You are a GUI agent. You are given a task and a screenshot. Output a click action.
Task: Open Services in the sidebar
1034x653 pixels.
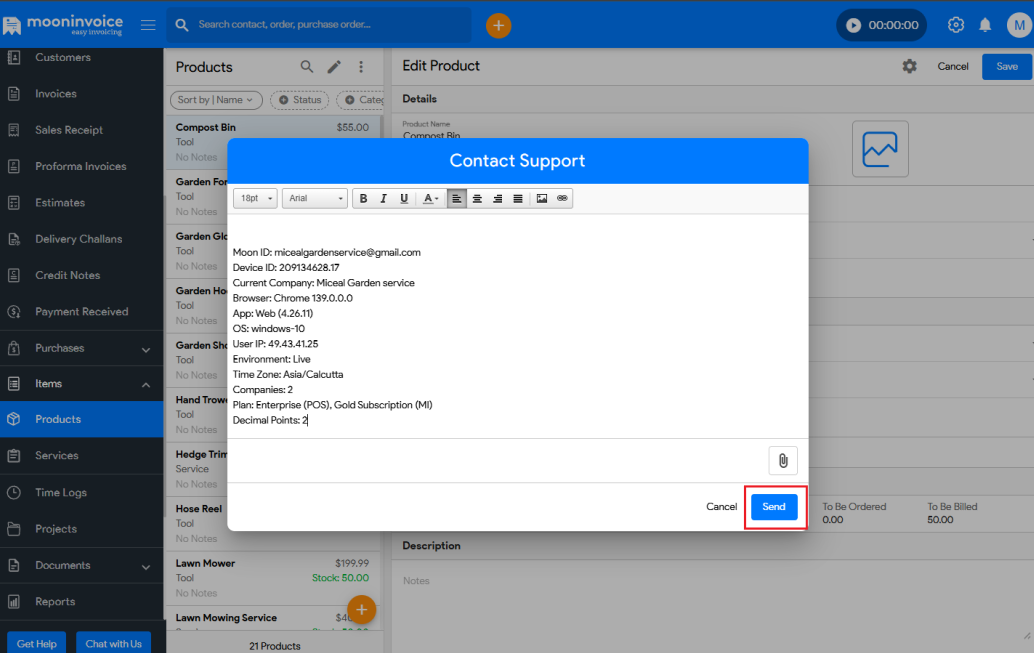click(82, 455)
